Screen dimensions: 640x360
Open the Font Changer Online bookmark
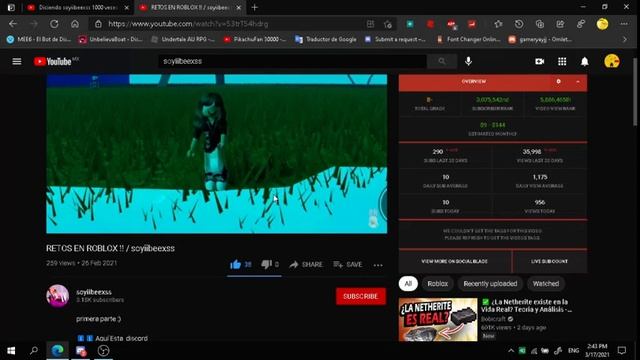[x=468, y=39]
